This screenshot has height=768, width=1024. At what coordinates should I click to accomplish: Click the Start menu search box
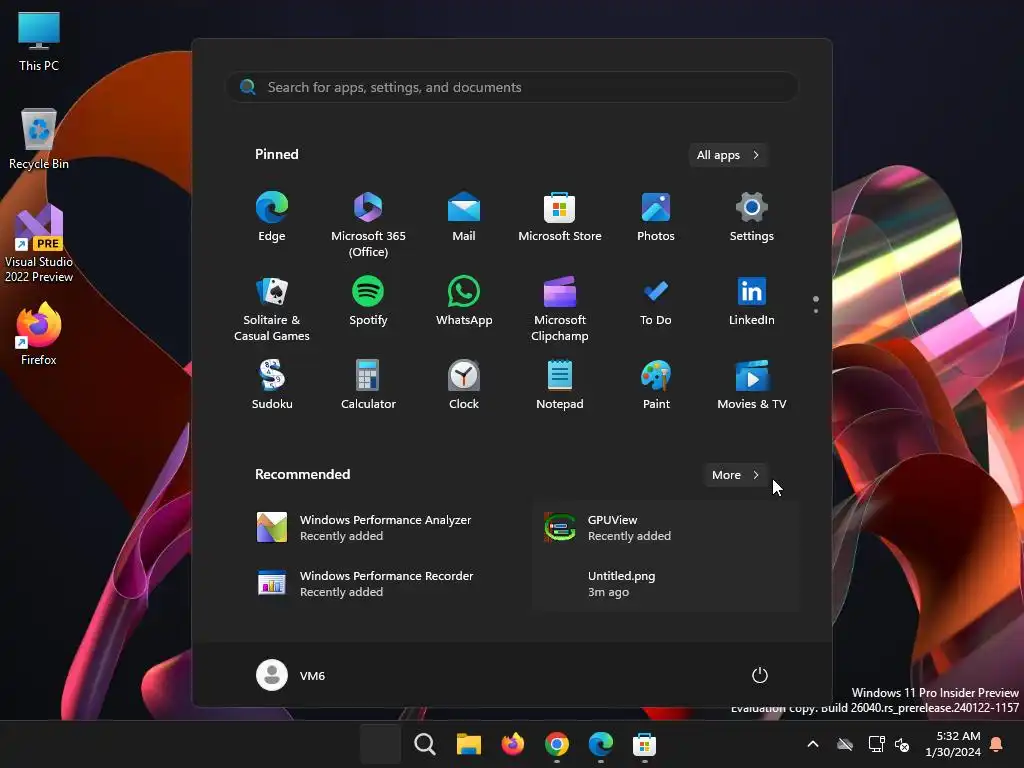[512, 87]
